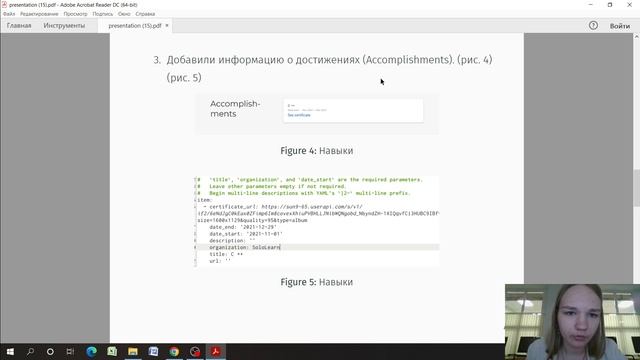This screenshot has width=640, height=360.
Task: Switch to the Инструменты tab
Action: [64, 25]
